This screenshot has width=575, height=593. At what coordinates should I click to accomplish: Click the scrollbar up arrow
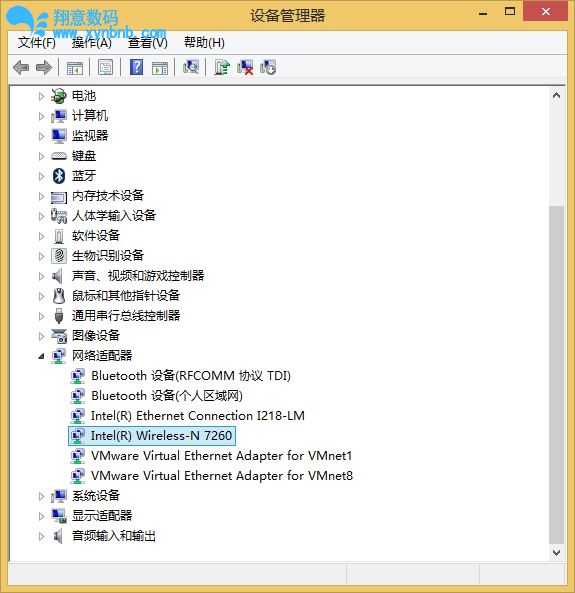(556, 95)
